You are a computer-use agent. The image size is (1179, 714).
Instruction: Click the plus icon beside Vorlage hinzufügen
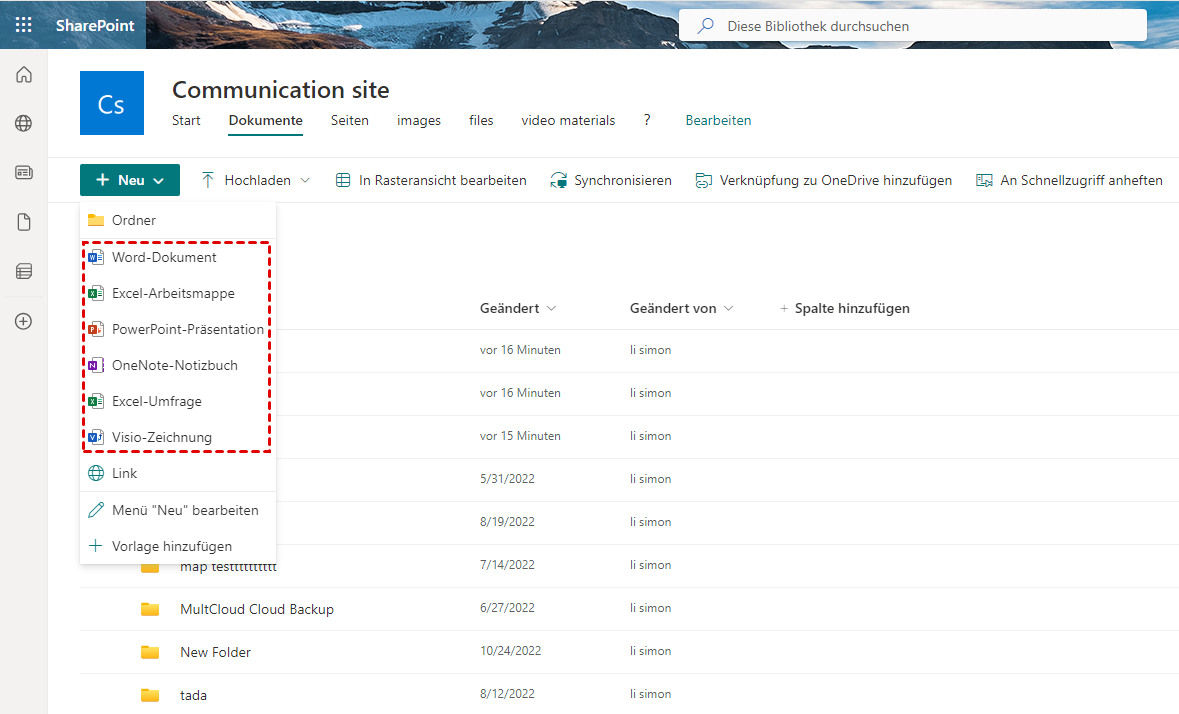[95, 546]
